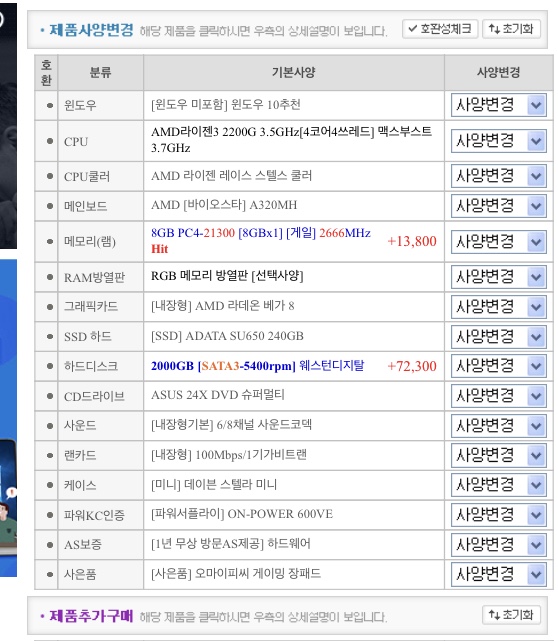Click compatibility dot icon in the 사은품 row
The height and width of the screenshot is (641, 558).
pos(50,574)
